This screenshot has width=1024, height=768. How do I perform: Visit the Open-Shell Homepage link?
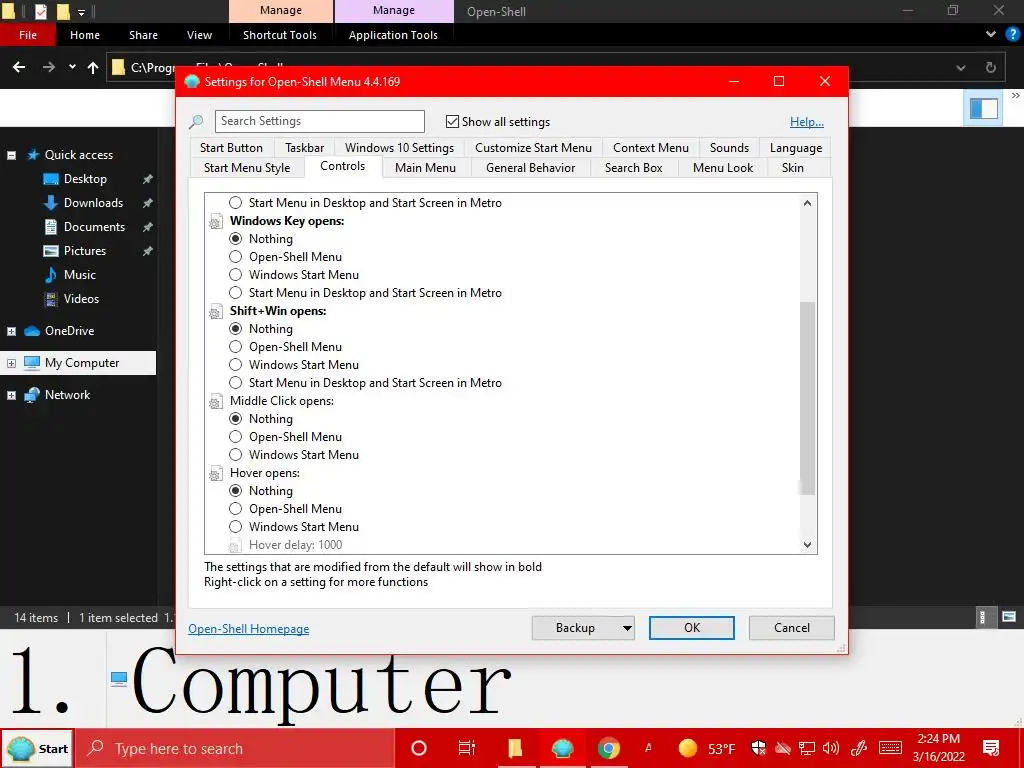click(x=248, y=629)
